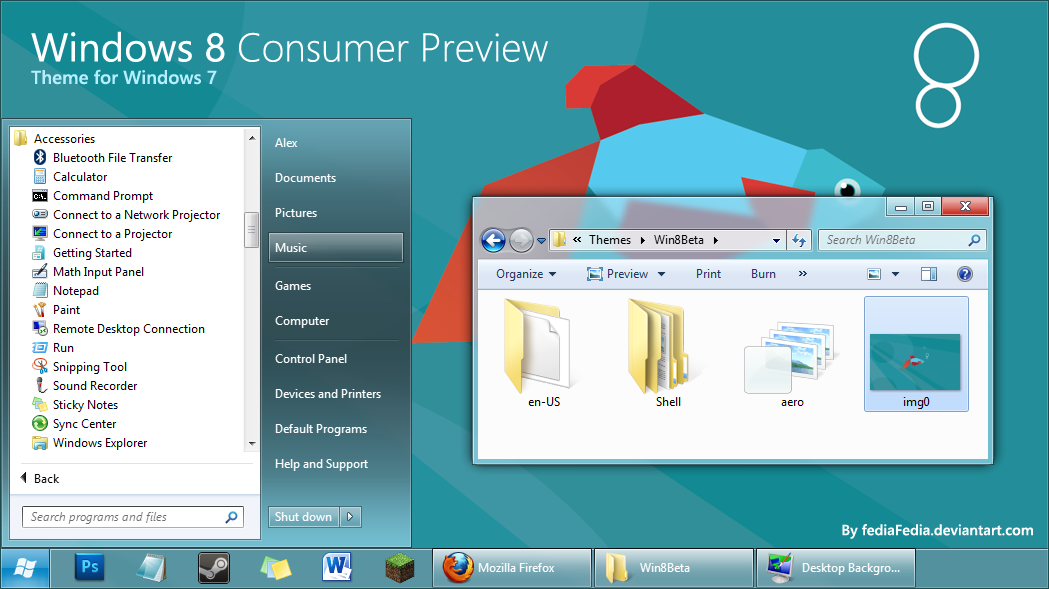Open recent pages dropdown arrow
Image resolution: width=1049 pixels, height=589 pixels.
541,241
